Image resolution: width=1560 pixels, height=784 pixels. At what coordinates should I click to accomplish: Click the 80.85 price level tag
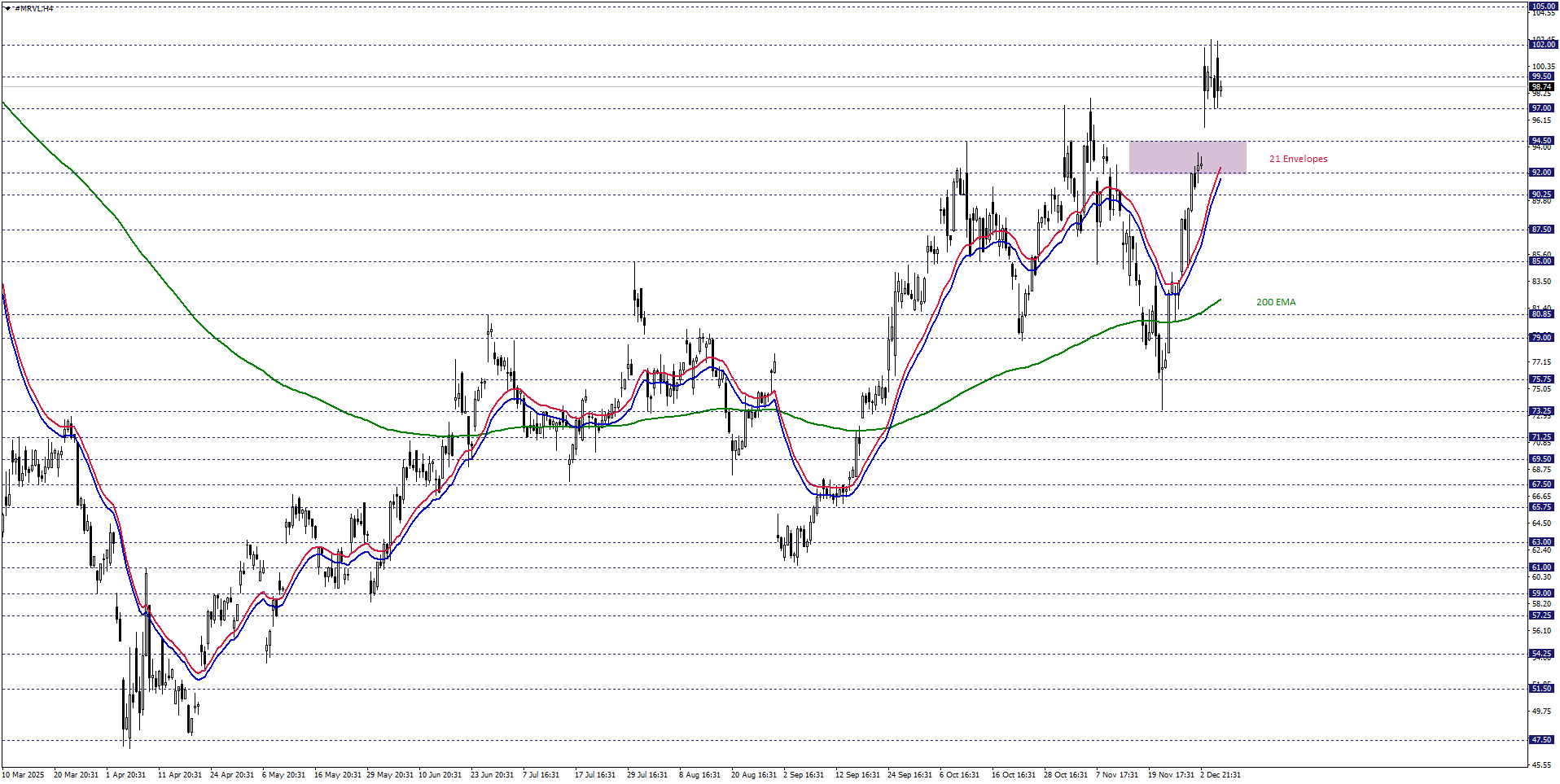[x=1541, y=314]
